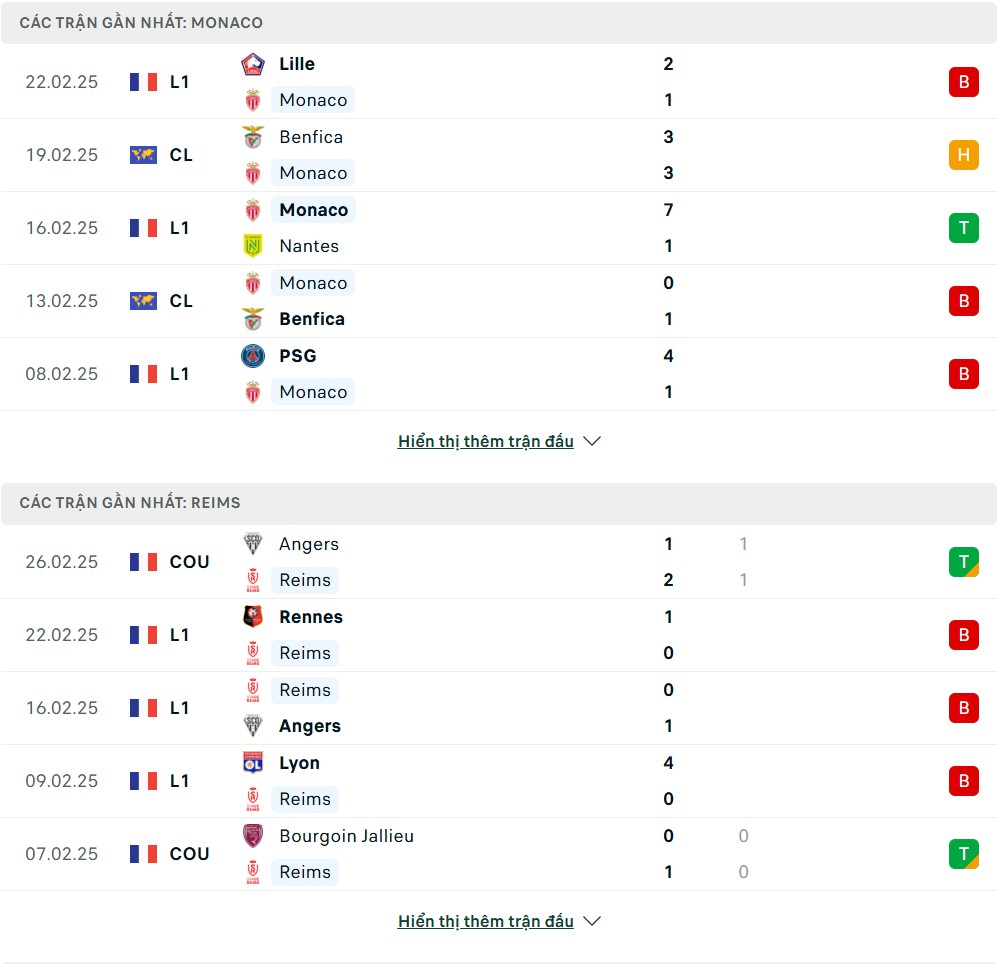
Task: Open 'Hiển thị thêm trận đấu' under Reims
Action: pos(485,921)
